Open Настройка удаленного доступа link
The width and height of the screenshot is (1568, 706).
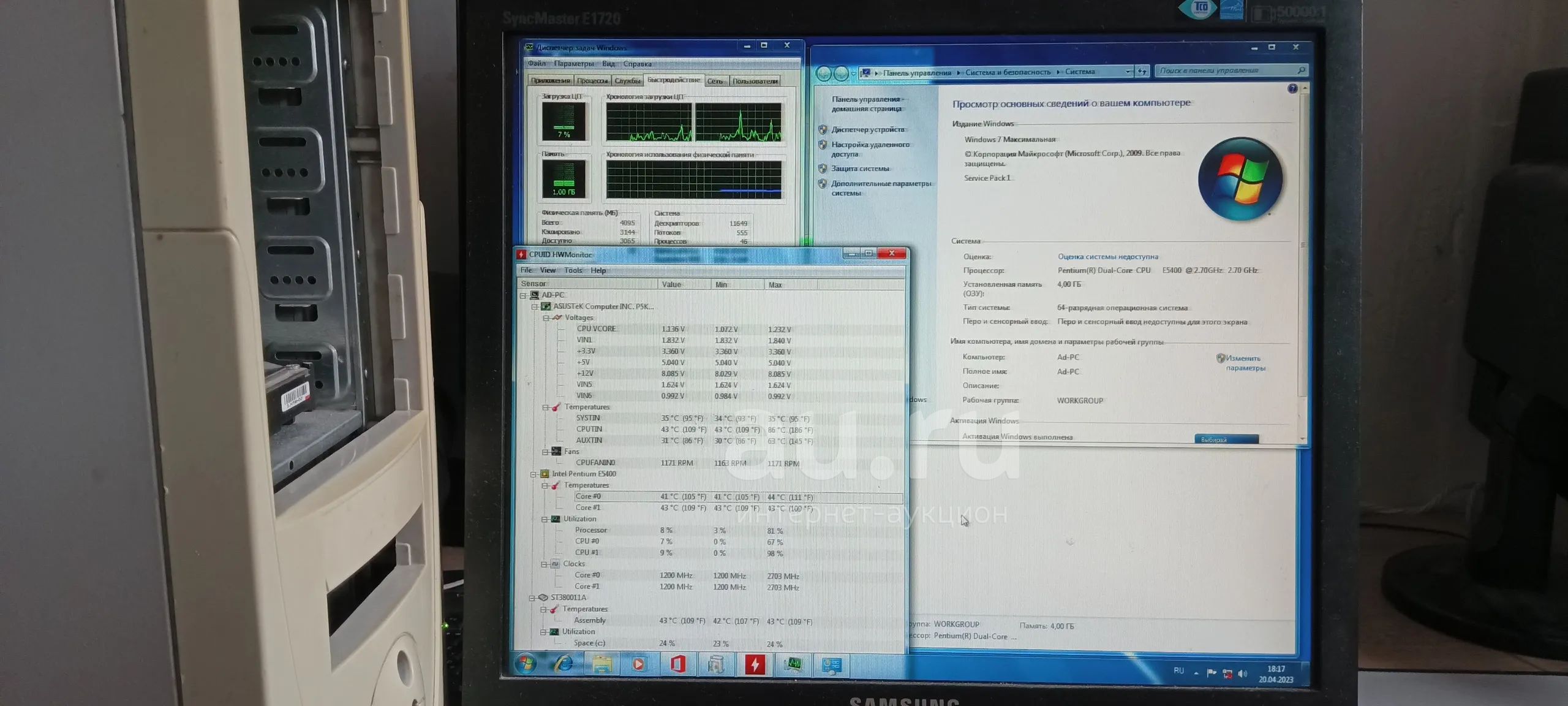point(870,150)
